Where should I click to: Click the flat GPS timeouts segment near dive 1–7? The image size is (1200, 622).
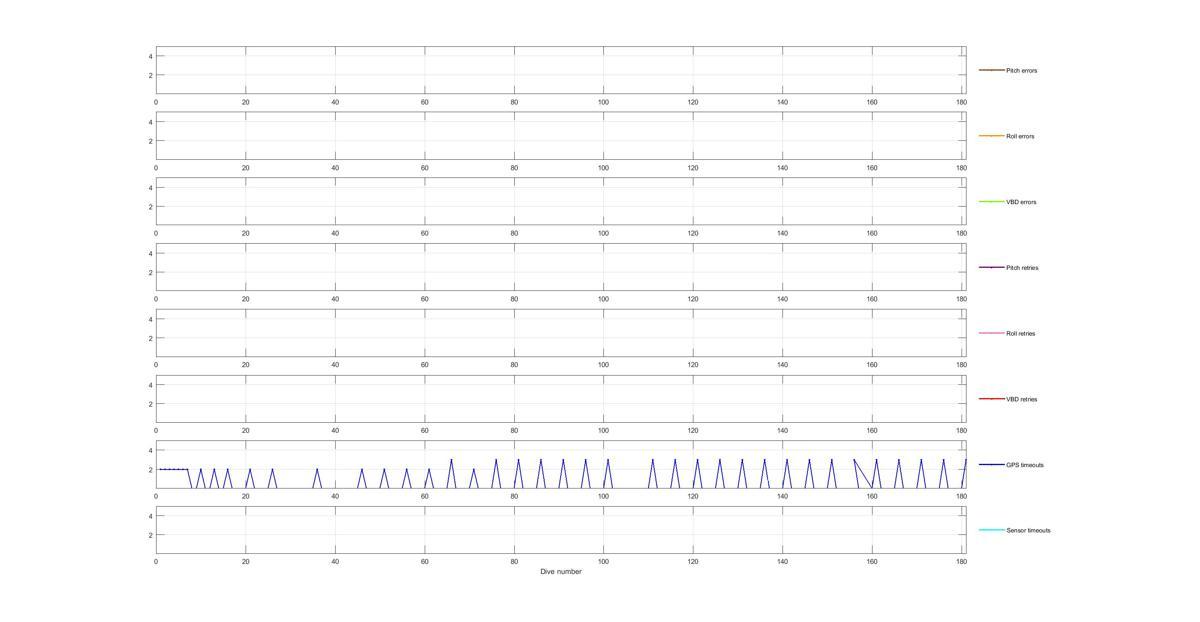[174, 469]
